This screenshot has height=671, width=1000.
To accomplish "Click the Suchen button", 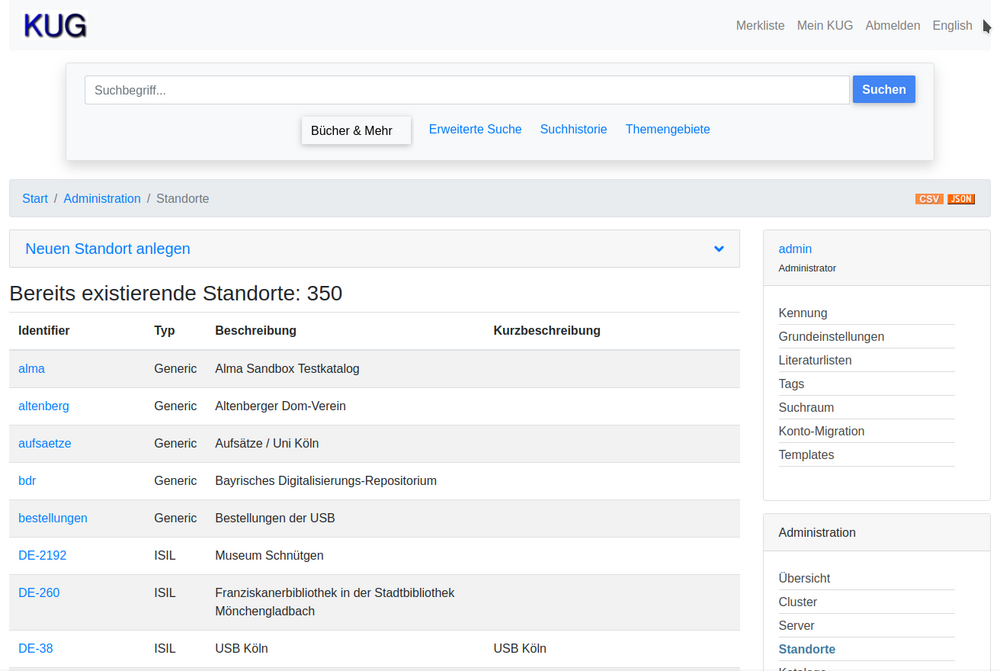I will 883,90.
